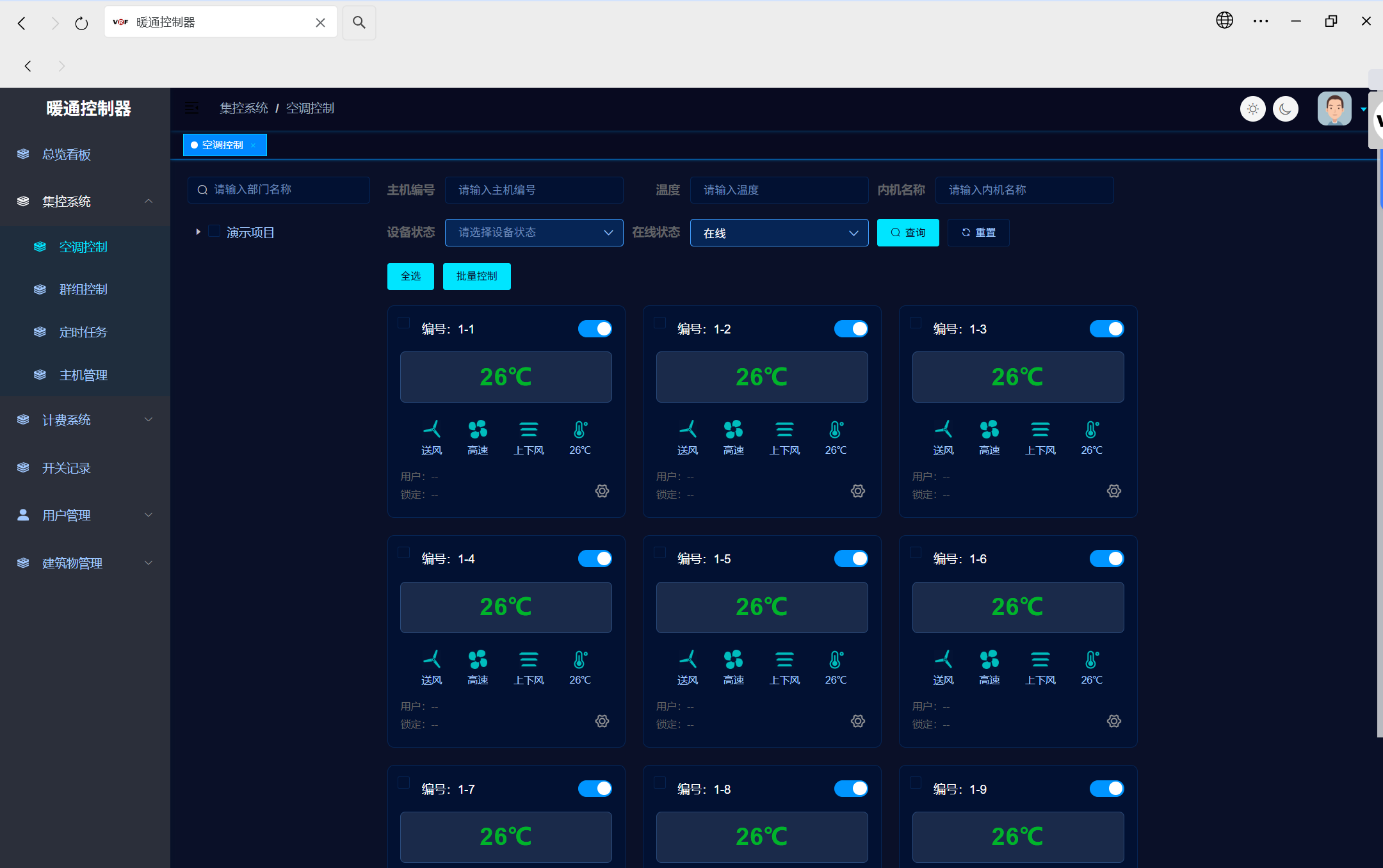Select 空调控制 sidebar item
The image size is (1383, 868).
click(85, 247)
